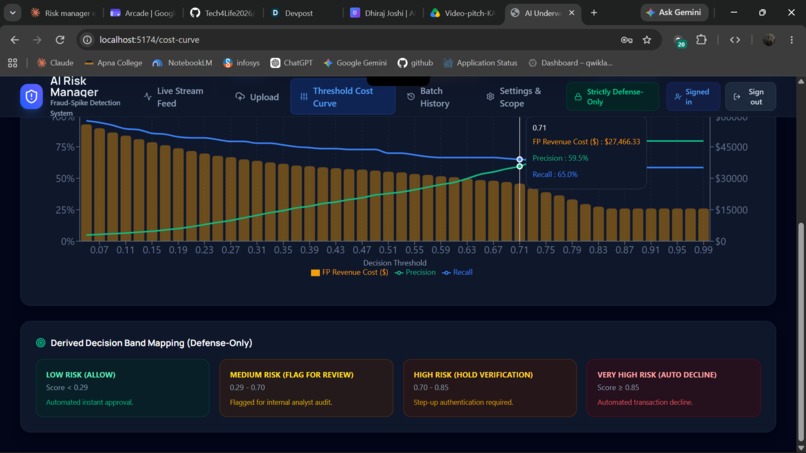
Task: Open the apps grid in bookmarks bar
Action: tap(12, 63)
